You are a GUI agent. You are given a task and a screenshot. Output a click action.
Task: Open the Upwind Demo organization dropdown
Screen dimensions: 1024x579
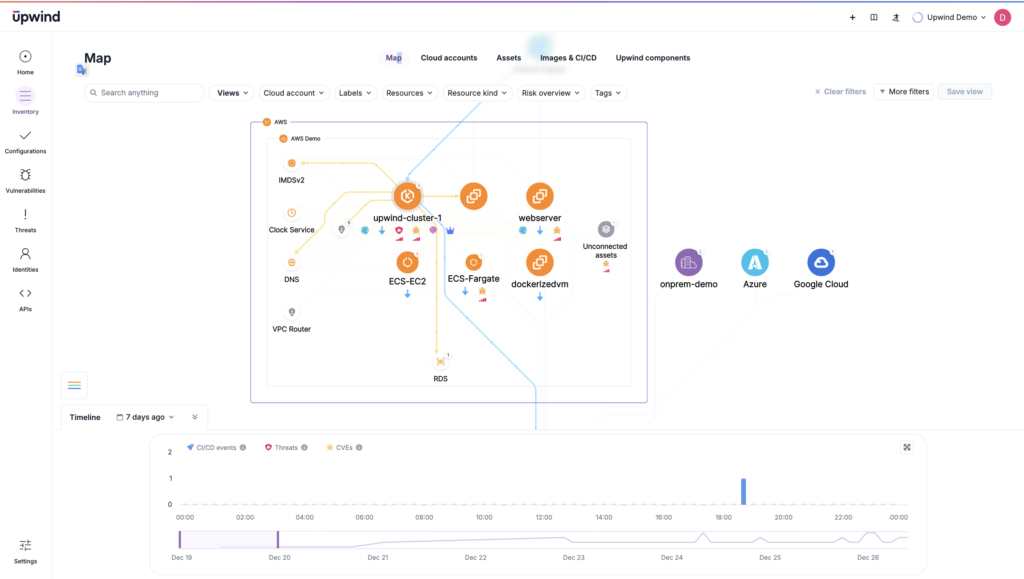pos(950,18)
